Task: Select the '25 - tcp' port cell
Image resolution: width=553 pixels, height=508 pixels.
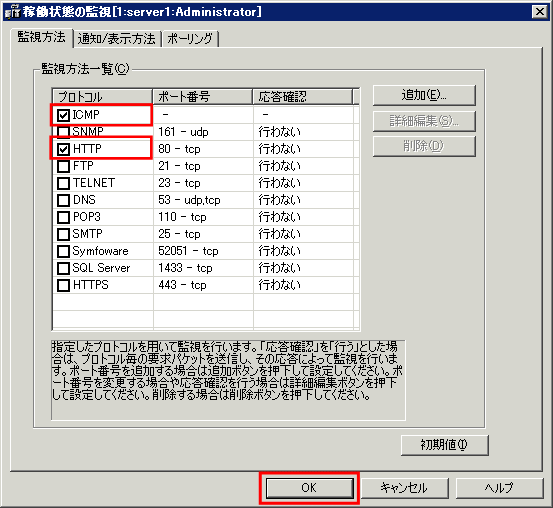Action: pos(203,234)
